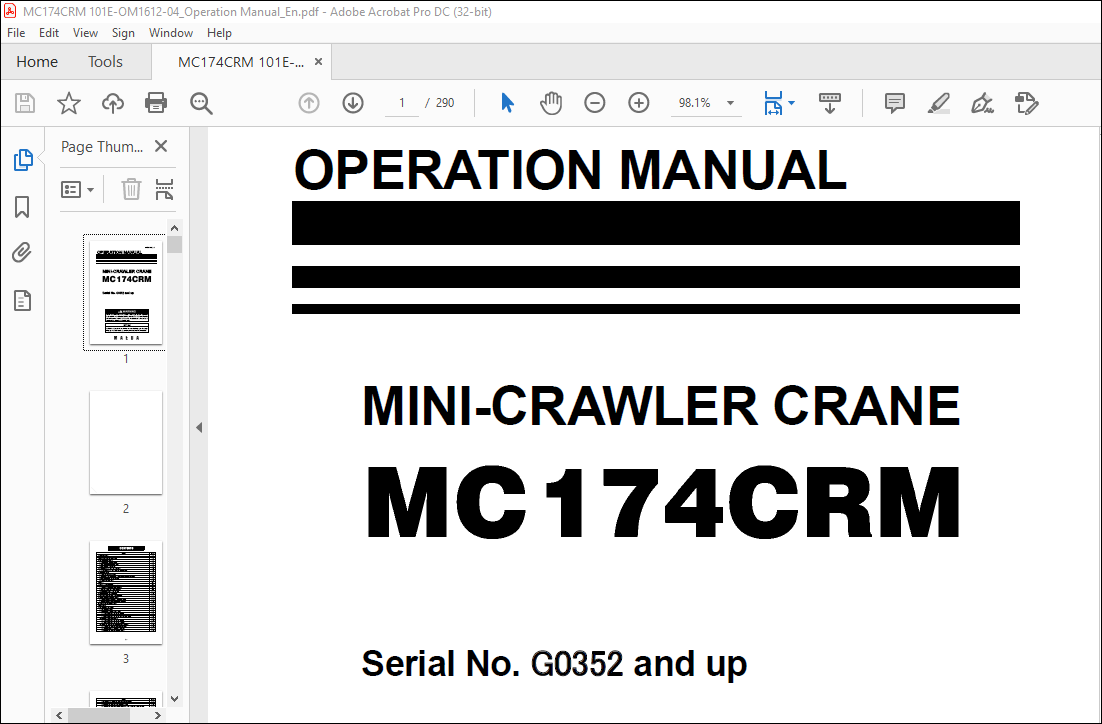This screenshot has width=1102, height=724.
Task: Select the Hand pan tool
Action: [x=551, y=103]
